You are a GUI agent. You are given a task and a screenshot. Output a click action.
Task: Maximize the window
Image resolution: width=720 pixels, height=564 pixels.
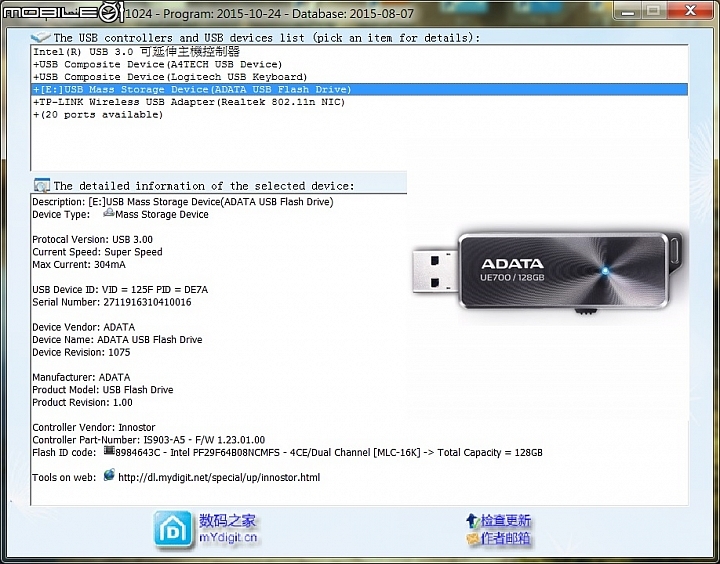point(654,11)
